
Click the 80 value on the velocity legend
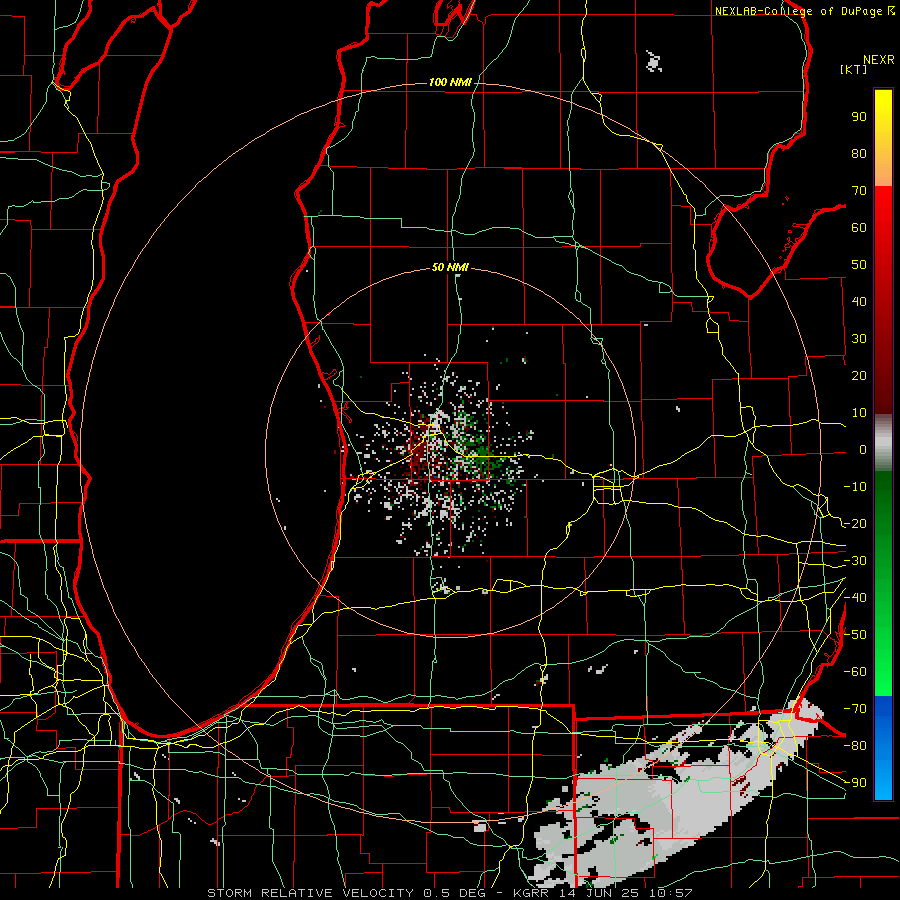point(859,154)
